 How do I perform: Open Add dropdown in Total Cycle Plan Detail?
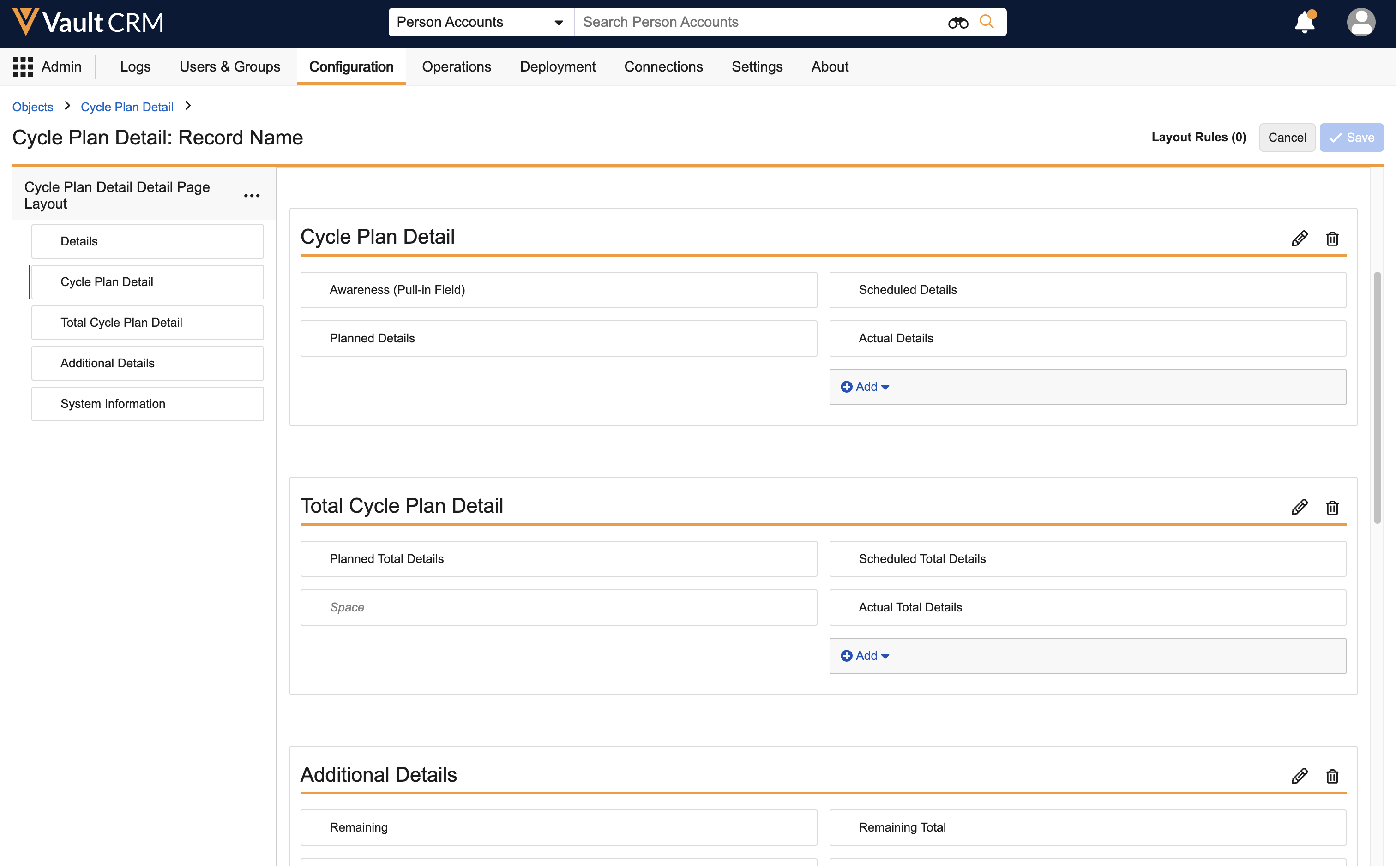(865, 656)
